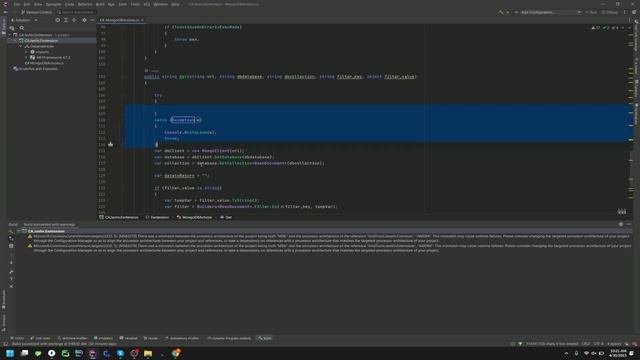Open the Problems tool window
Screen dimensions: 640x360
pyautogui.click(x=103, y=338)
